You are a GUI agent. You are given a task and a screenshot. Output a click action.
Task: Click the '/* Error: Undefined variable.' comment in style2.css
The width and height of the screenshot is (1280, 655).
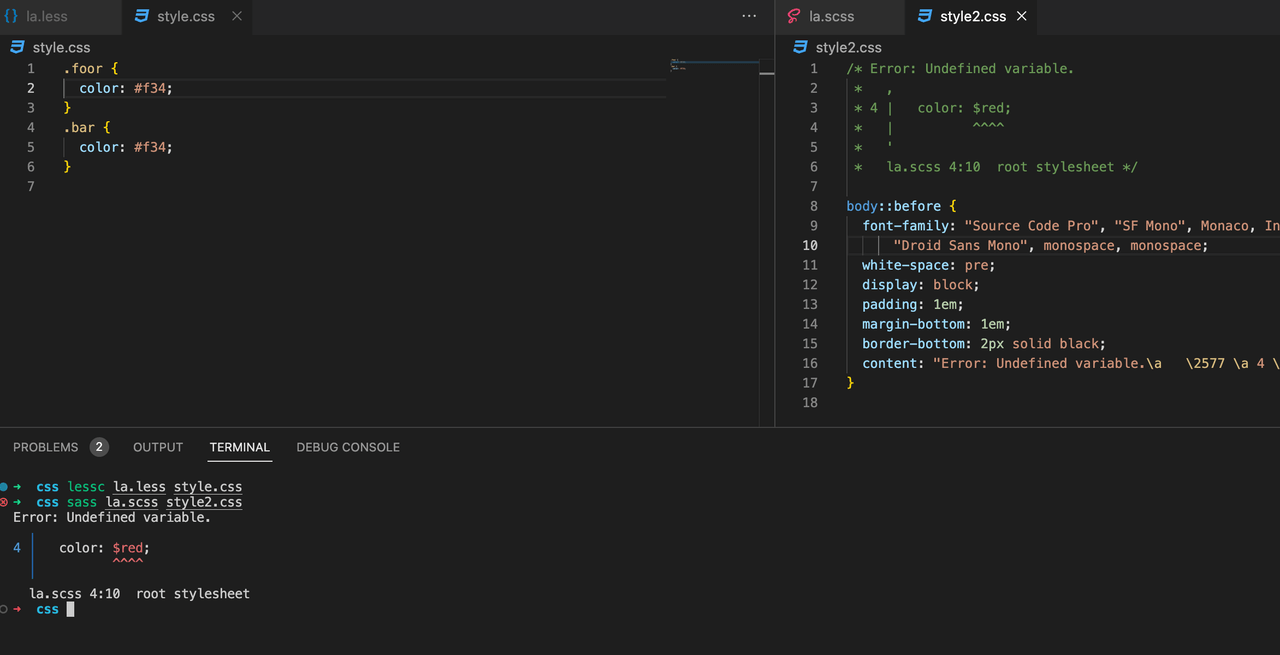(x=960, y=69)
